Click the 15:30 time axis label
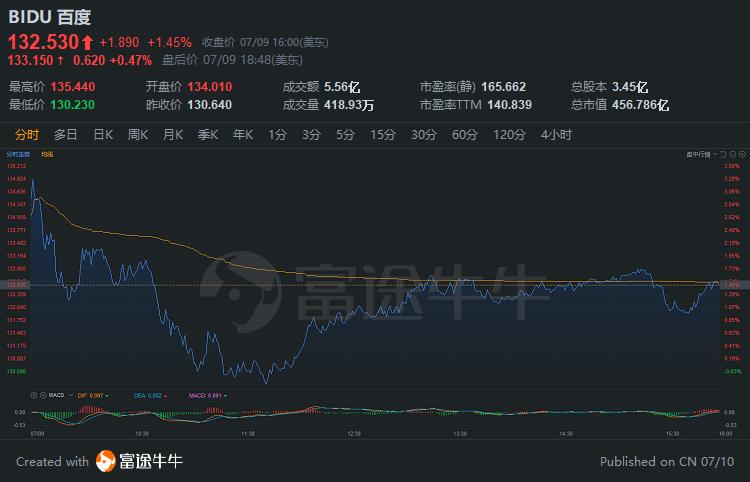This screenshot has height=482, width=750. coord(672,434)
